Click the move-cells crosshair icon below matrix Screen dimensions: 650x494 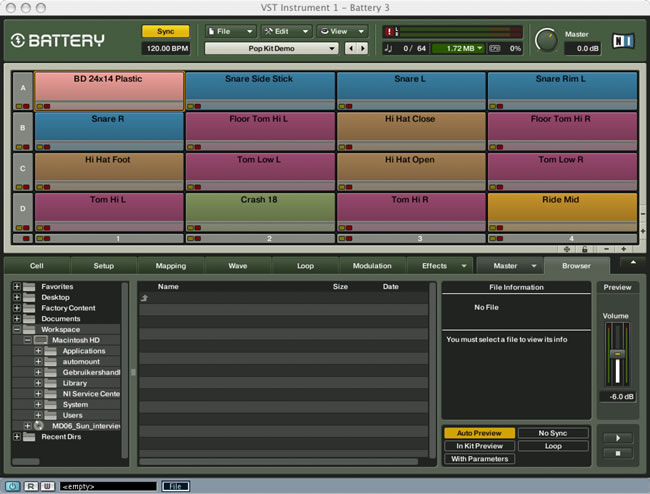pyautogui.click(x=567, y=249)
